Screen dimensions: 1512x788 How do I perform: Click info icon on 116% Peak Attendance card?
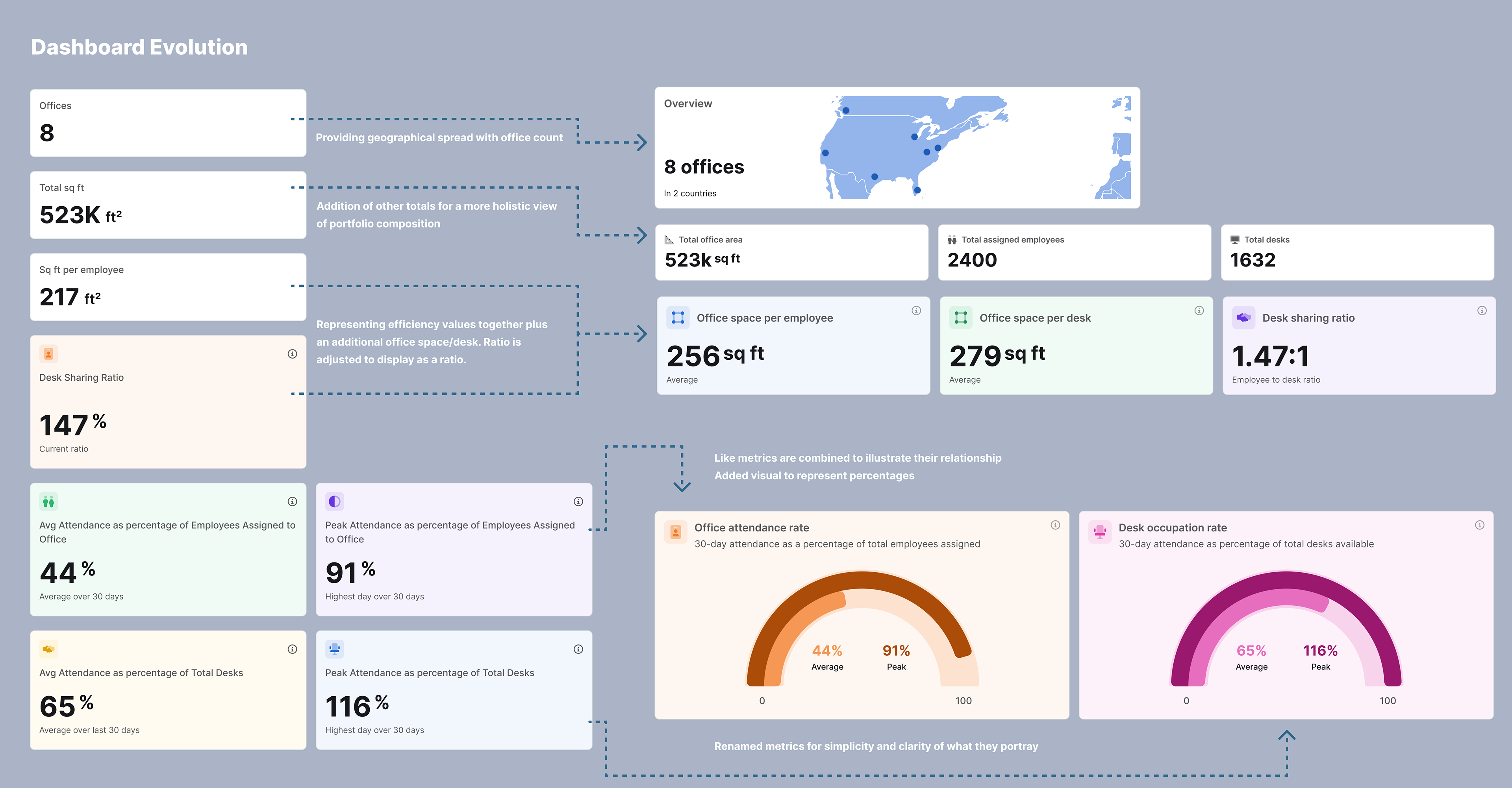pos(578,649)
